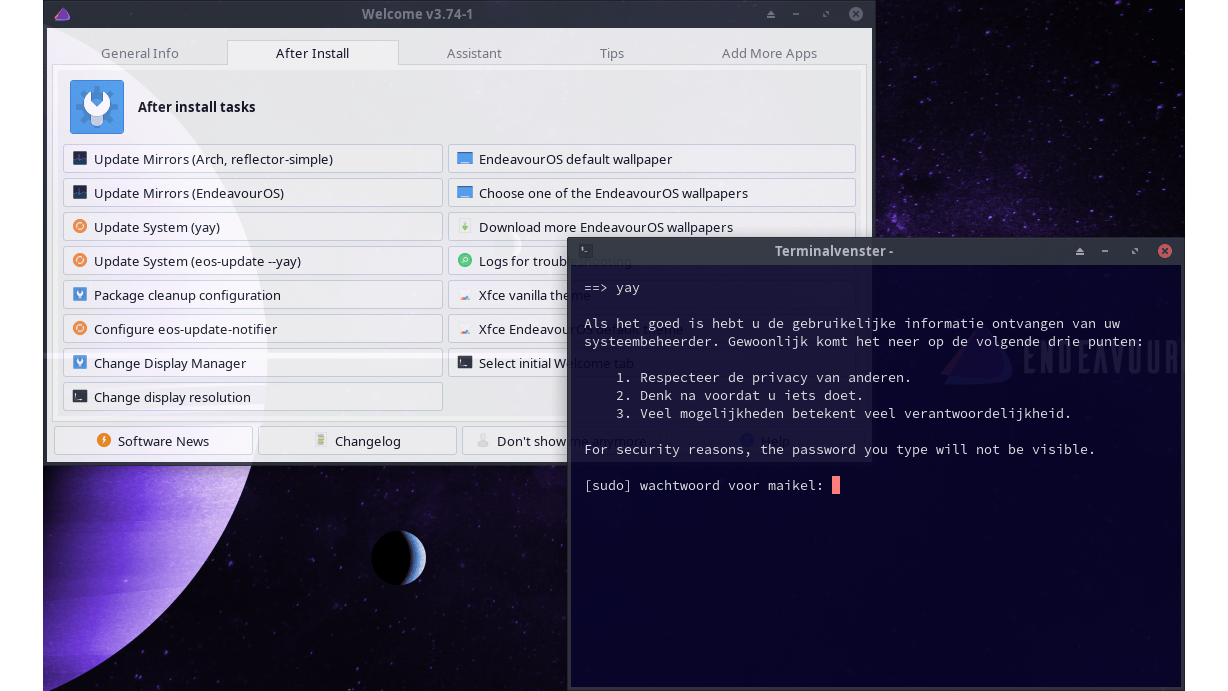
Task: Click the Change display resolution terminal icon
Action: pyautogui.click(x=80, y=397)
